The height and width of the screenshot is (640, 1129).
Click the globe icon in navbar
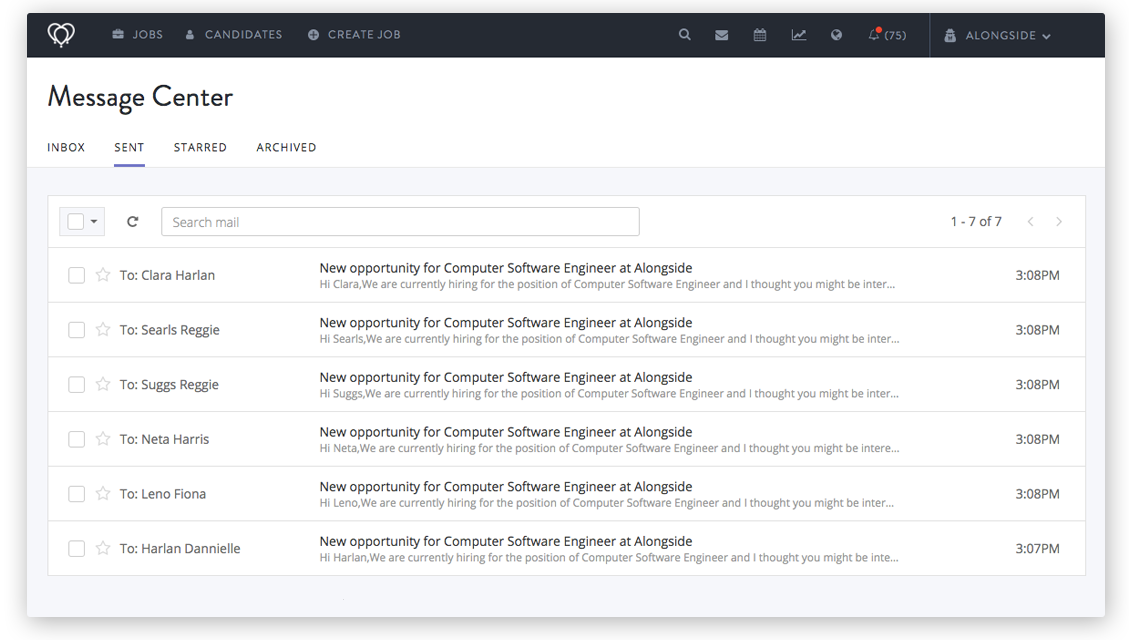click(x=836, y=35)
